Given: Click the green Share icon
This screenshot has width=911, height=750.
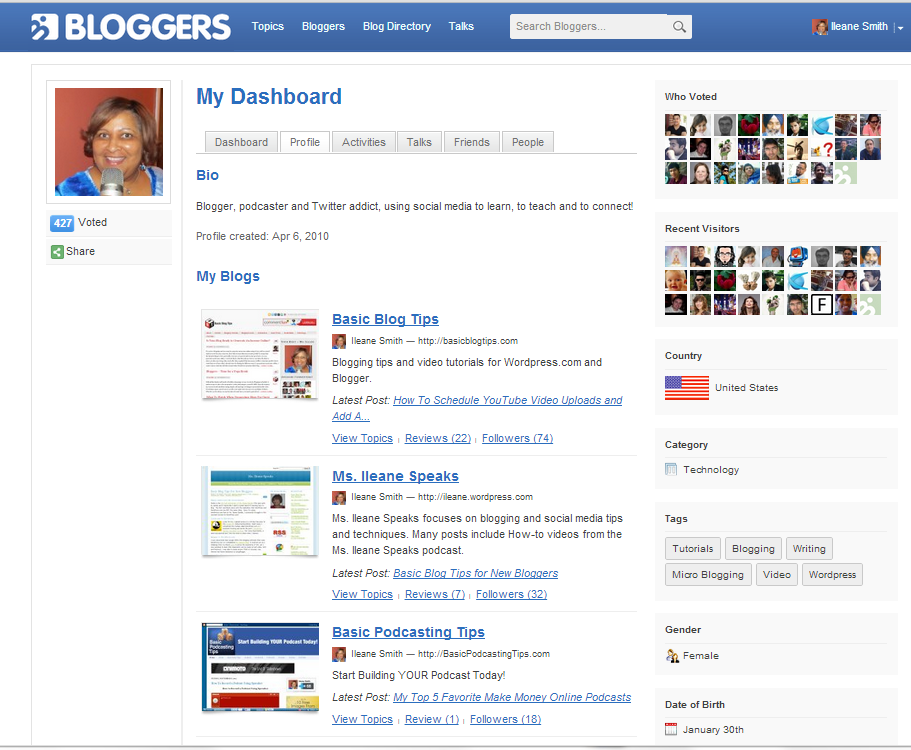Looking at the screenshot, I should click(x=58, y=251).
